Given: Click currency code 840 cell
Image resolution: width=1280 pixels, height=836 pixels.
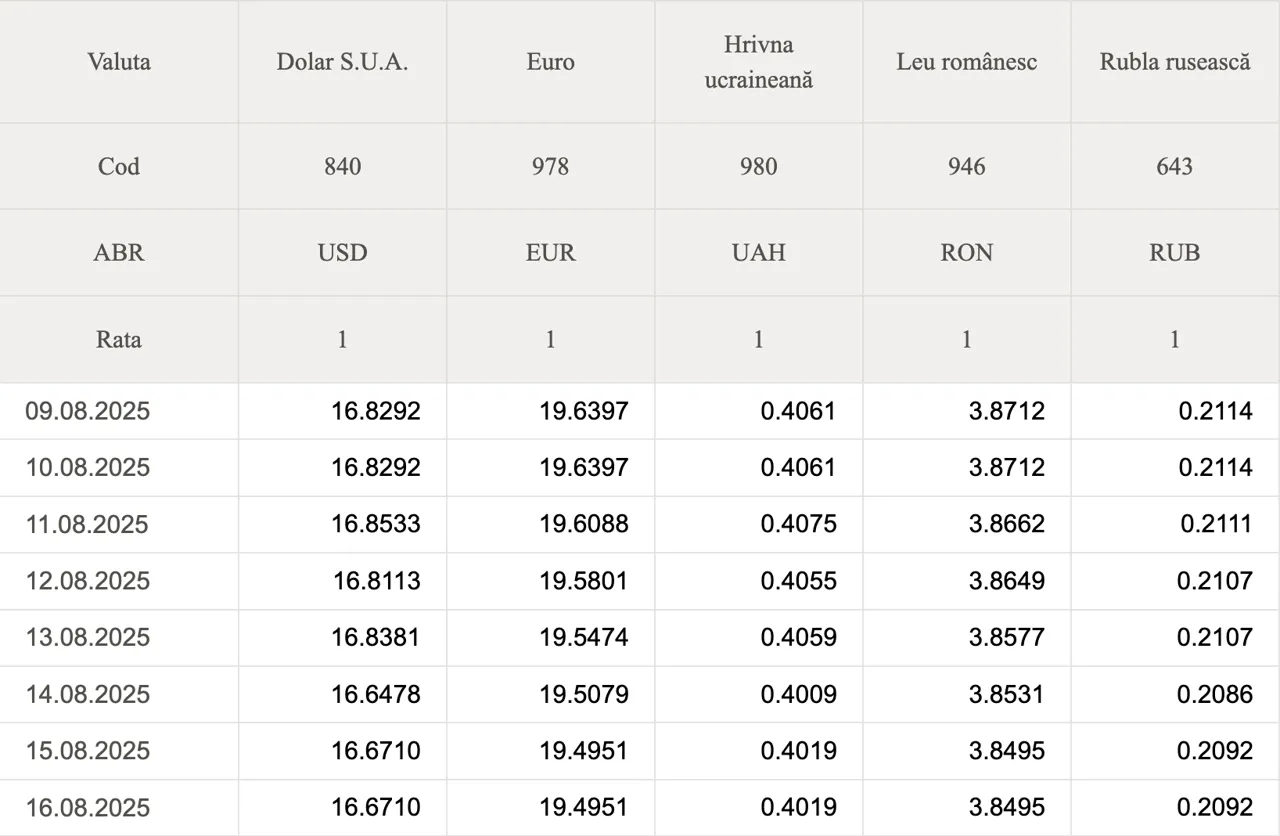Looking at the screenshot, I should [342, 166].
